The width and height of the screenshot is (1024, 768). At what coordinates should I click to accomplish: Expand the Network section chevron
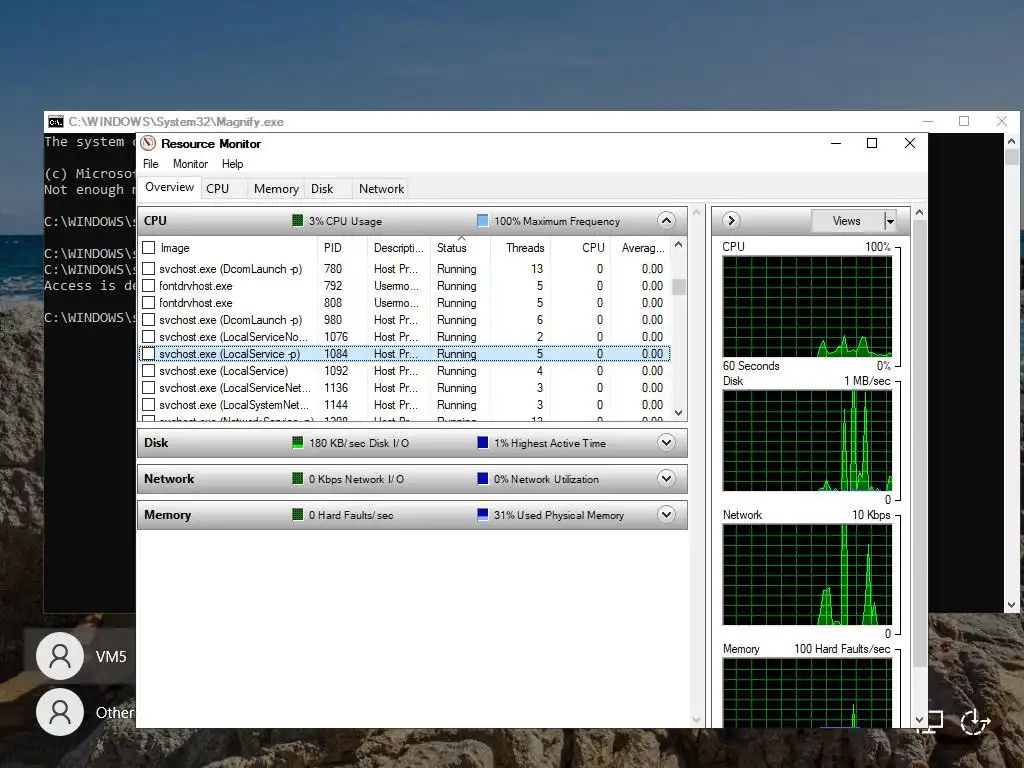click(x=666, y=479)
